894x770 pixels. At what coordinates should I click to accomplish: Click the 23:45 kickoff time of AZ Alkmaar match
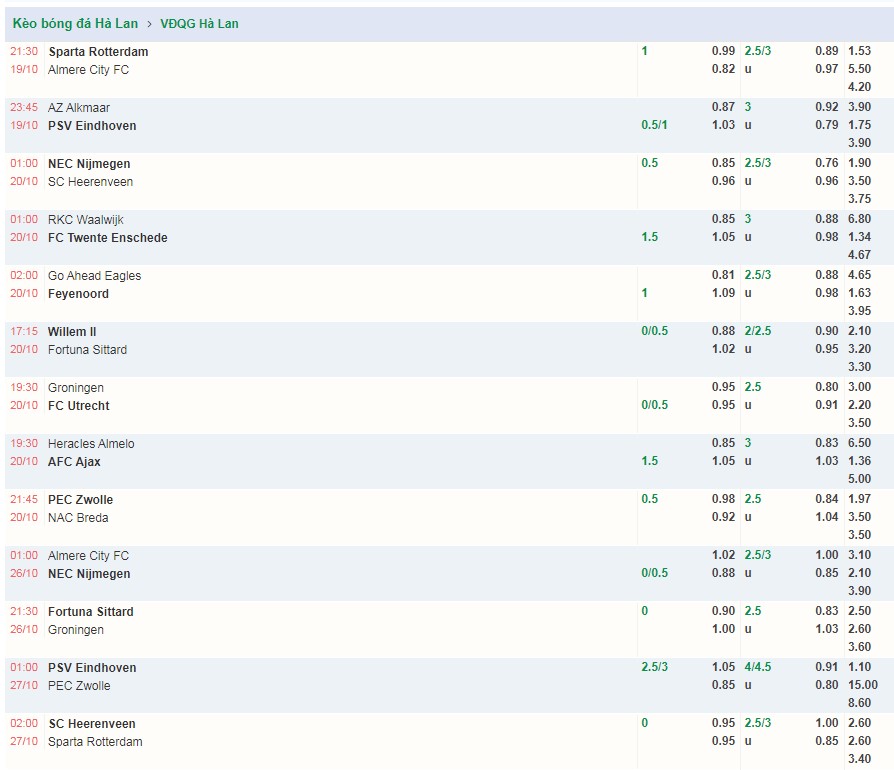pyautogui.click(x=24, y=107)
